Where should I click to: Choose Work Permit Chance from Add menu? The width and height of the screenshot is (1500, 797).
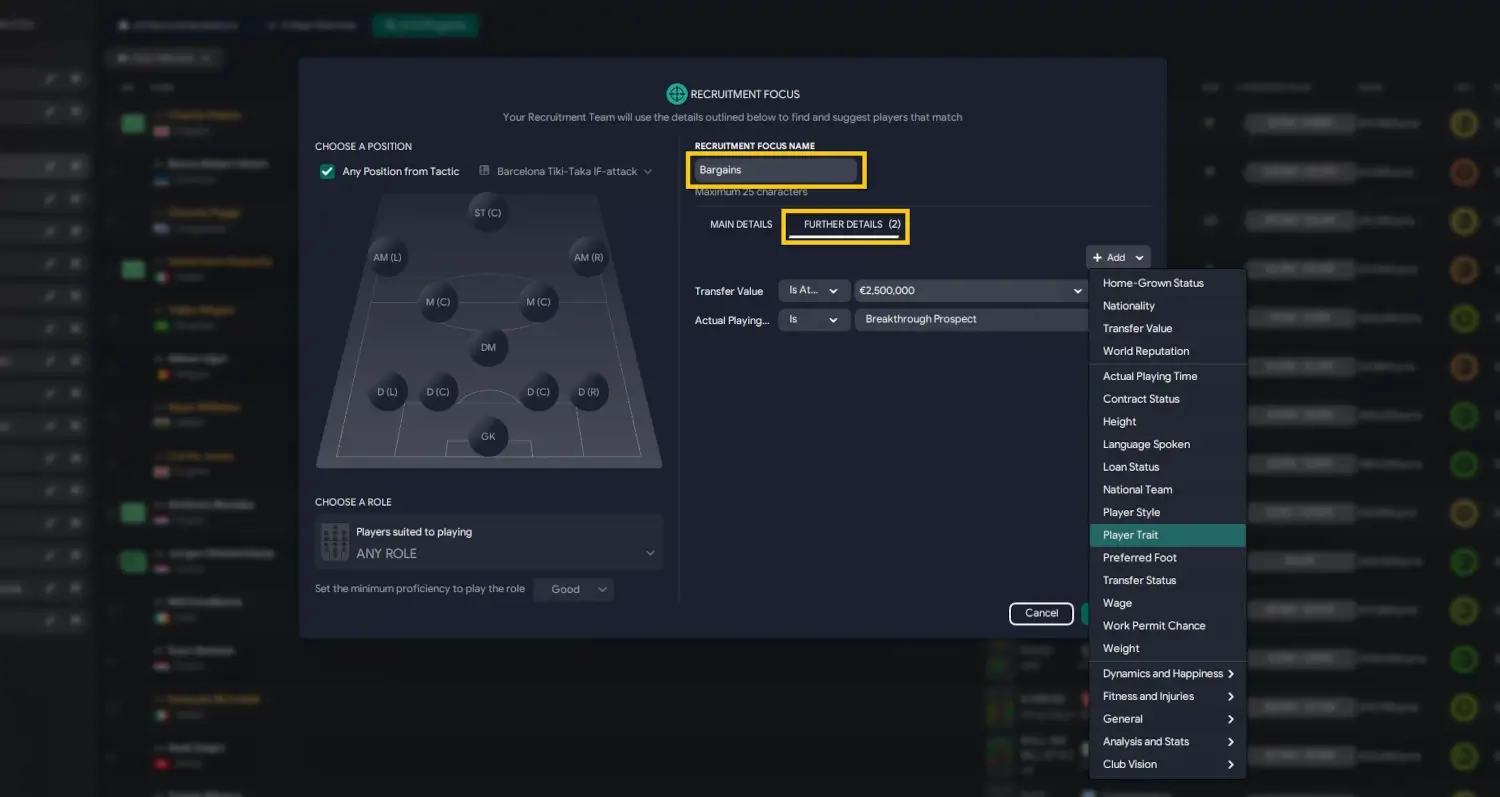tap(1167, 626)
